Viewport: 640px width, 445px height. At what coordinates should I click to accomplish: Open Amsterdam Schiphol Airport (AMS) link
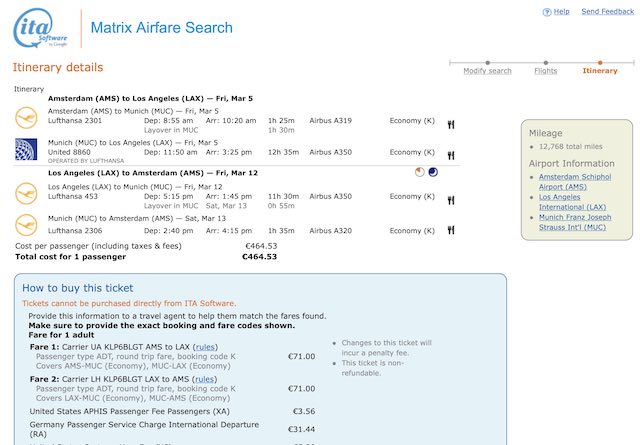coord(575,182)
